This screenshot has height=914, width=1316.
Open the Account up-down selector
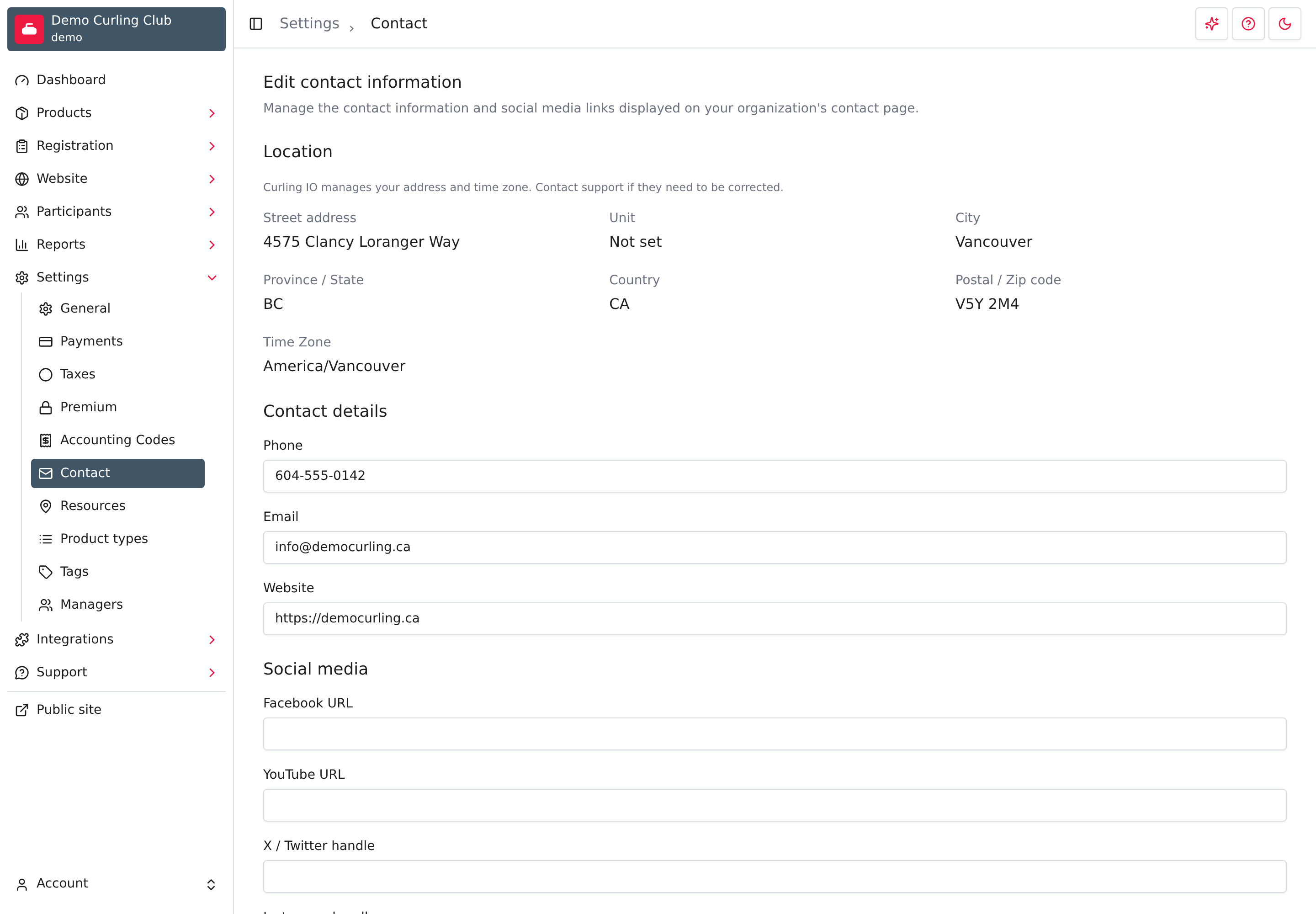tap(211, 884)
